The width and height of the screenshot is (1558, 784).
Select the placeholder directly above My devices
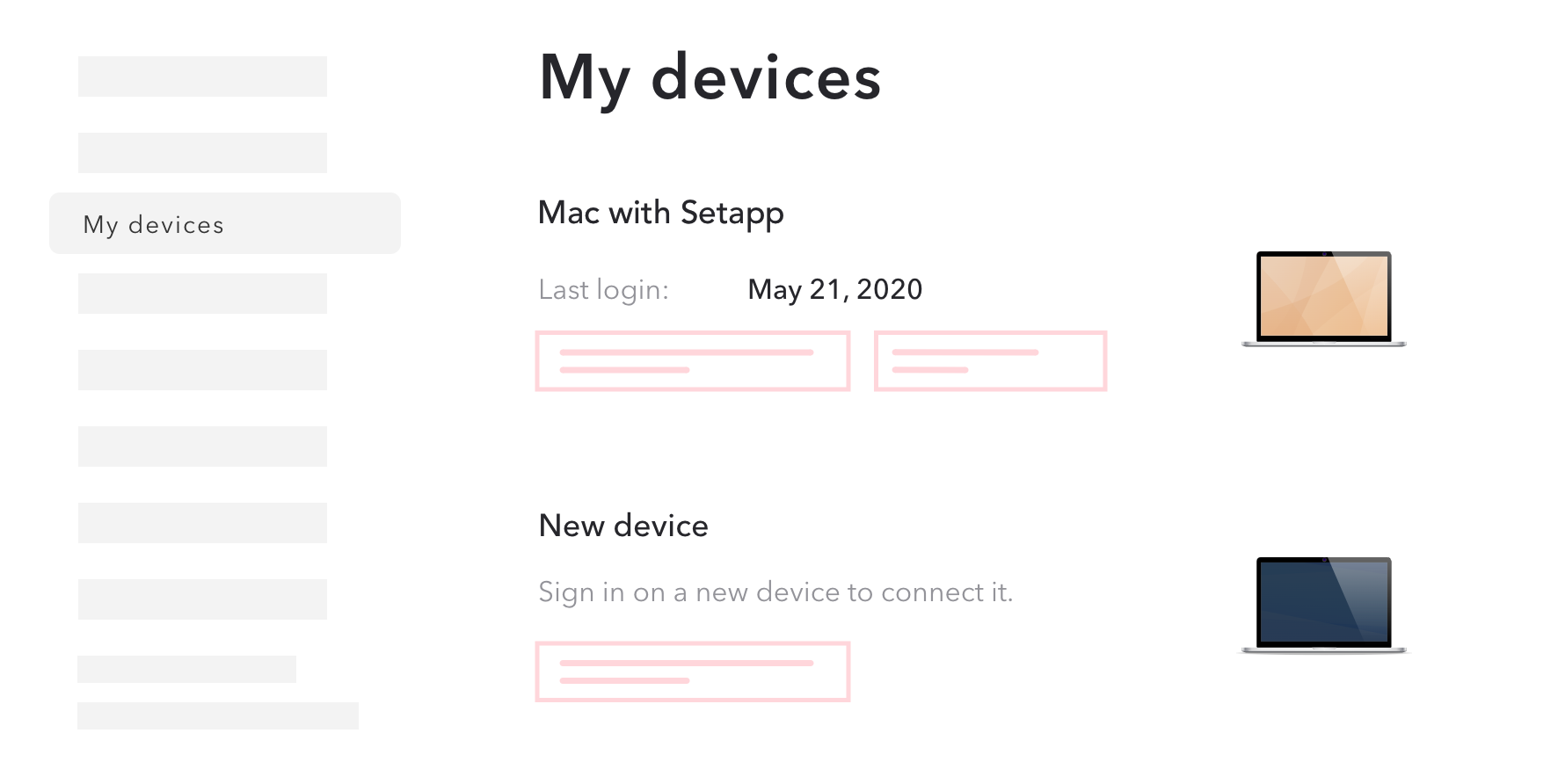(202, 153)
